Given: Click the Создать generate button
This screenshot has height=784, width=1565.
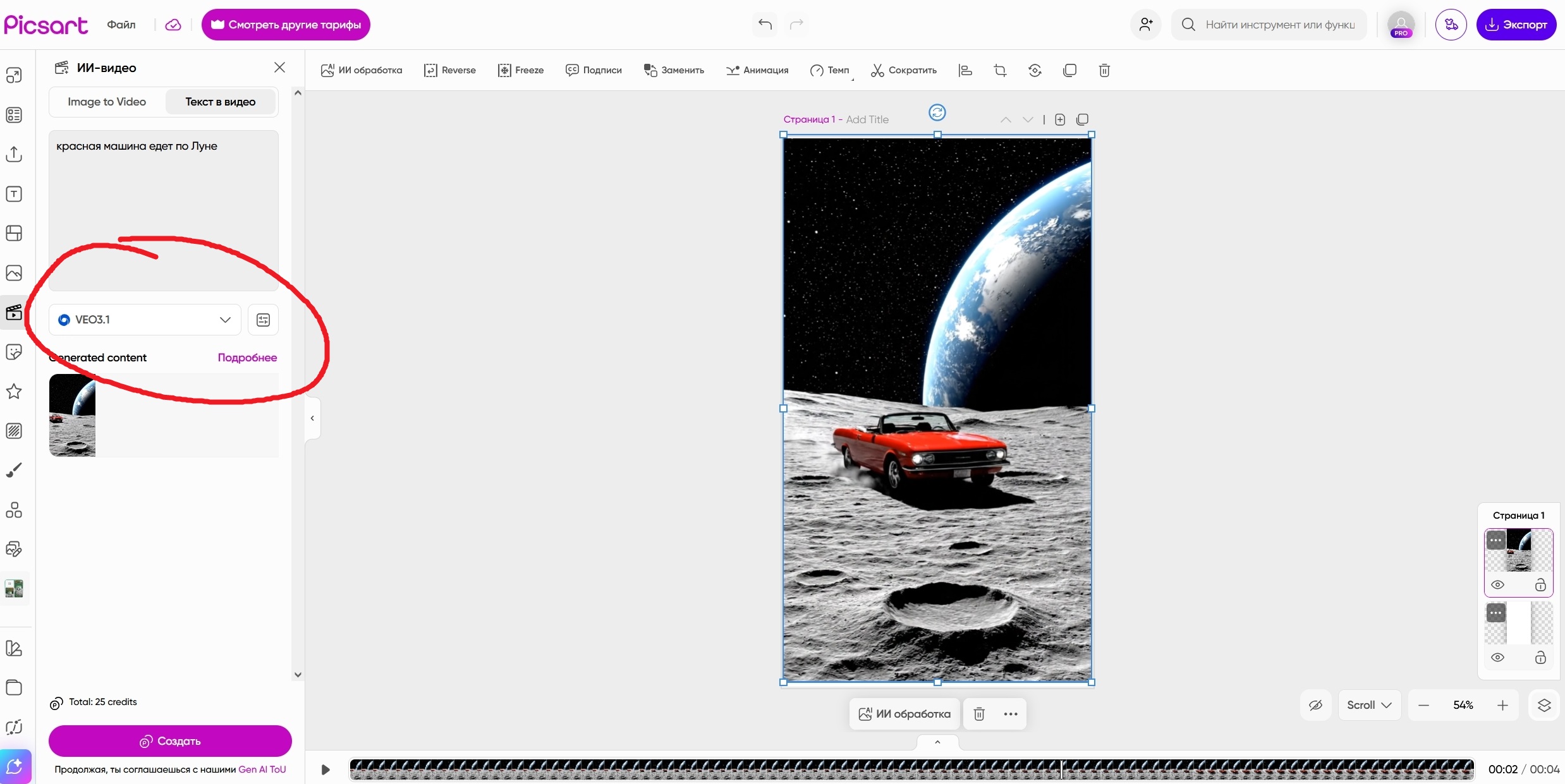Looking at the screenshot, I should pos(170,741).
